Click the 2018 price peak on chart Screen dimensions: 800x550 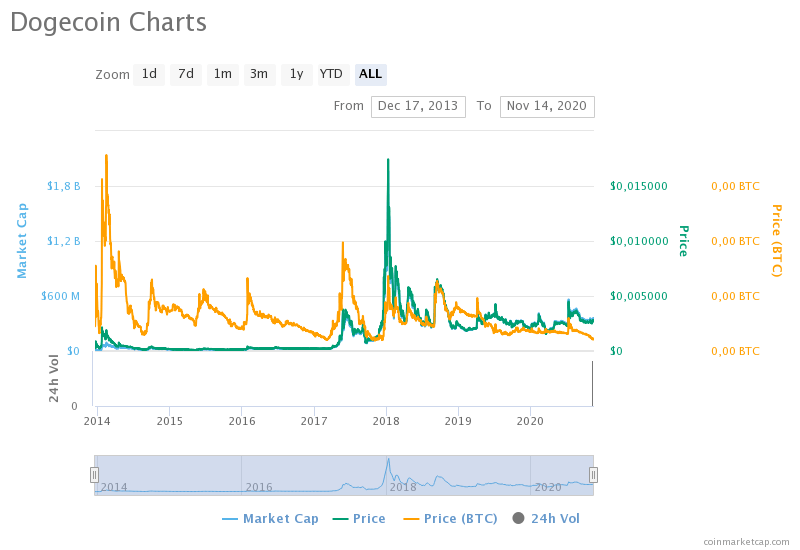[387, 161]
